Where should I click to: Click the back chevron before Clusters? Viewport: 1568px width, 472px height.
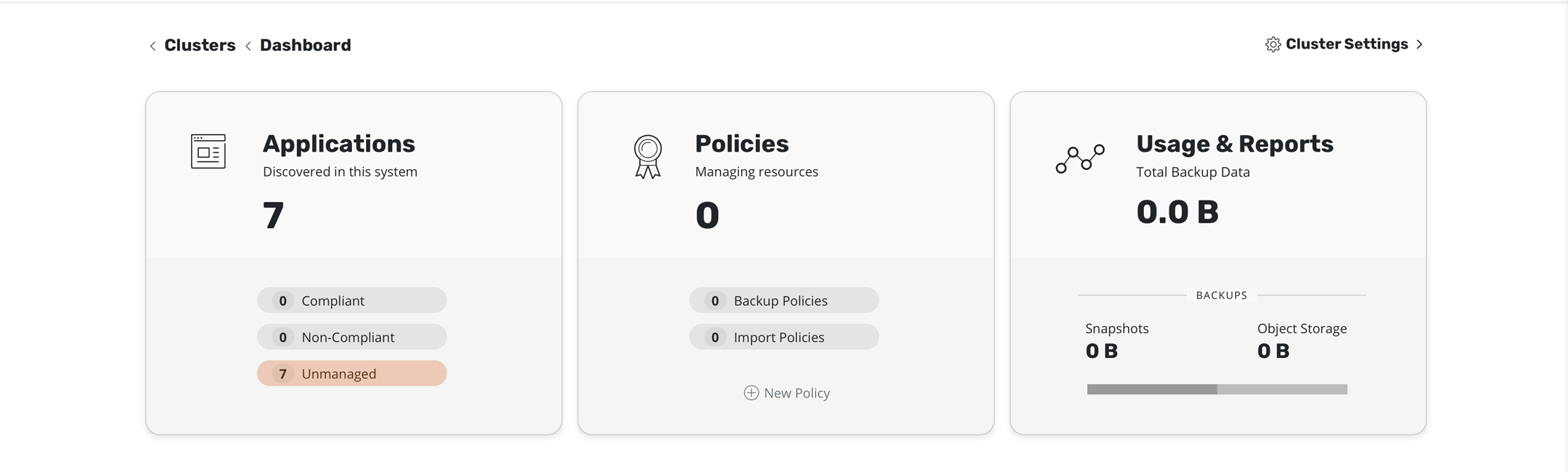pos(152,46)
